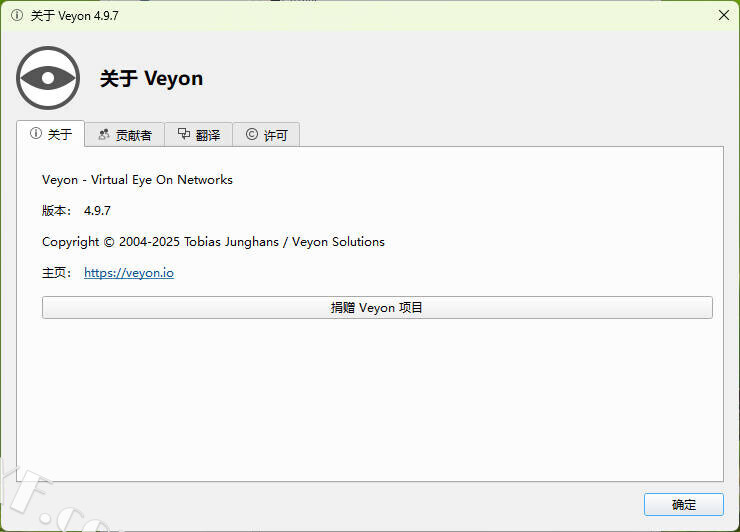
Task: Open the 贡献者 tab
Action: tap(125, 135)
